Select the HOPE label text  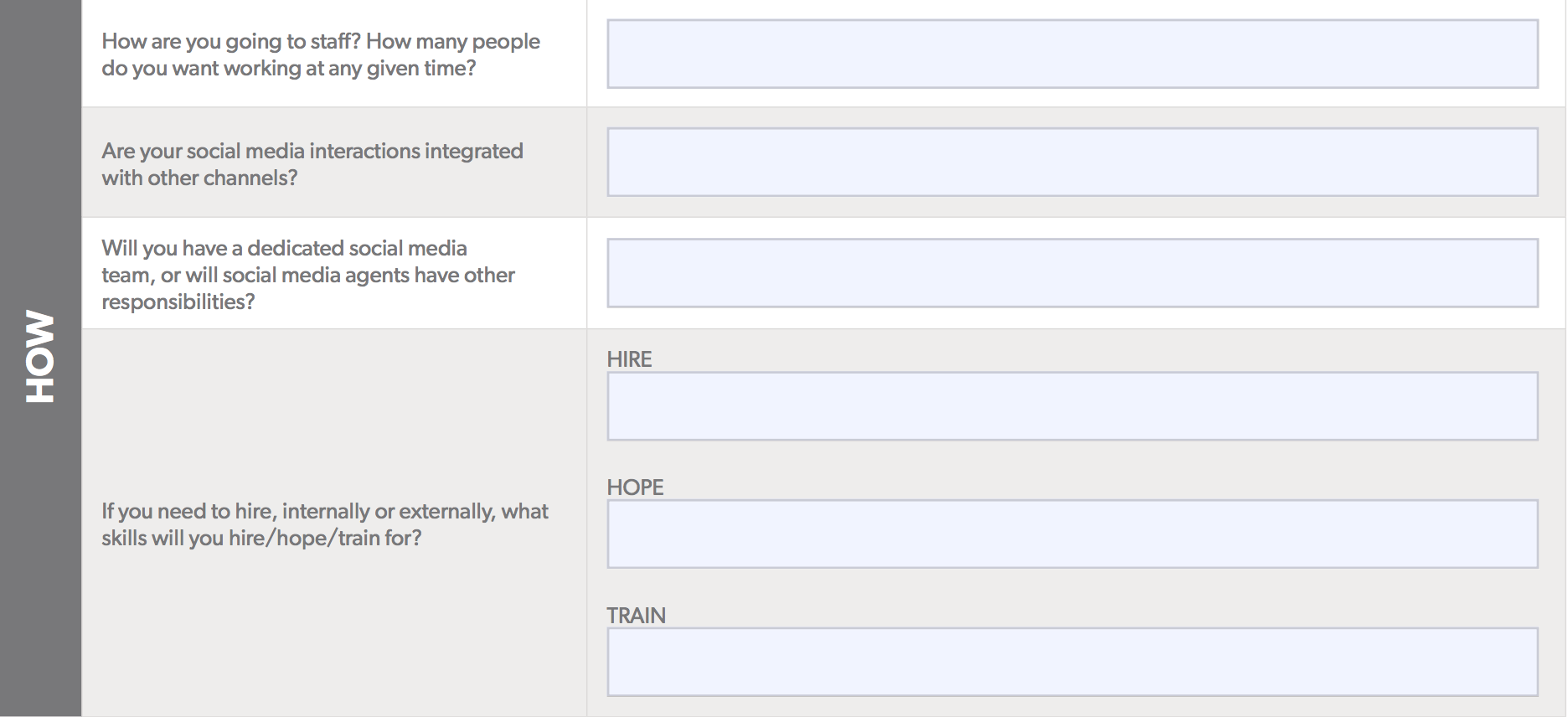tap(635, 487)
